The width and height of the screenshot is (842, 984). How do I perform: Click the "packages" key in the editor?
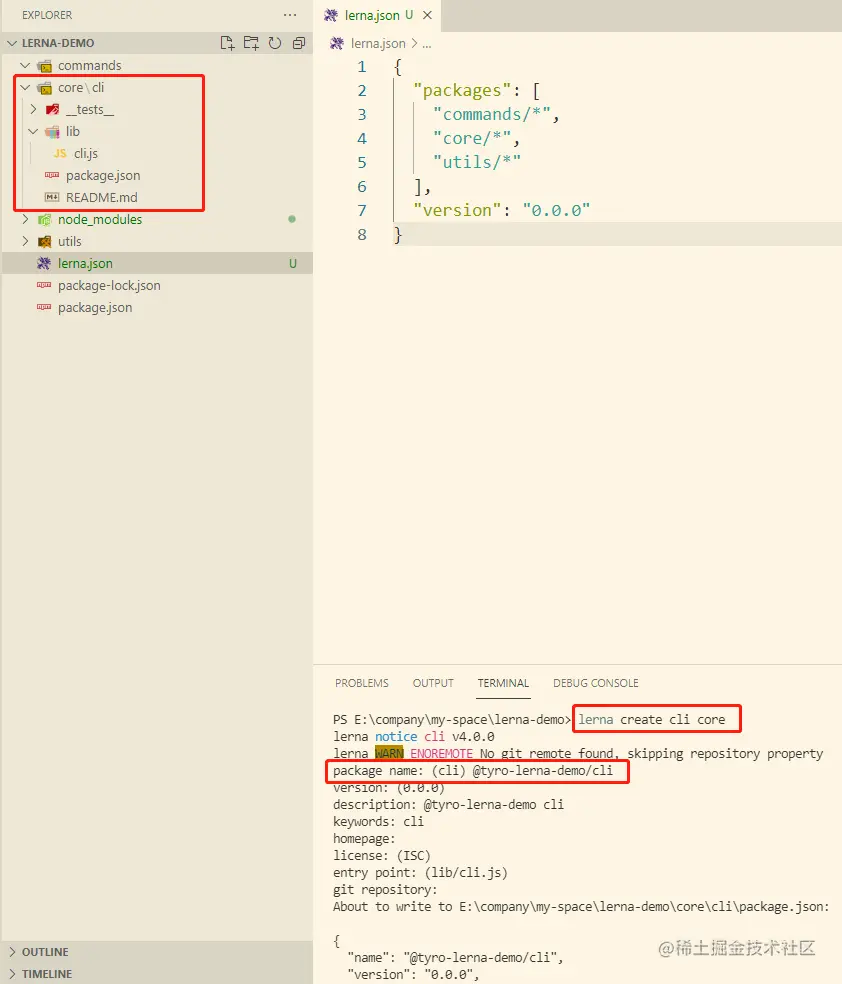[462, 90]
